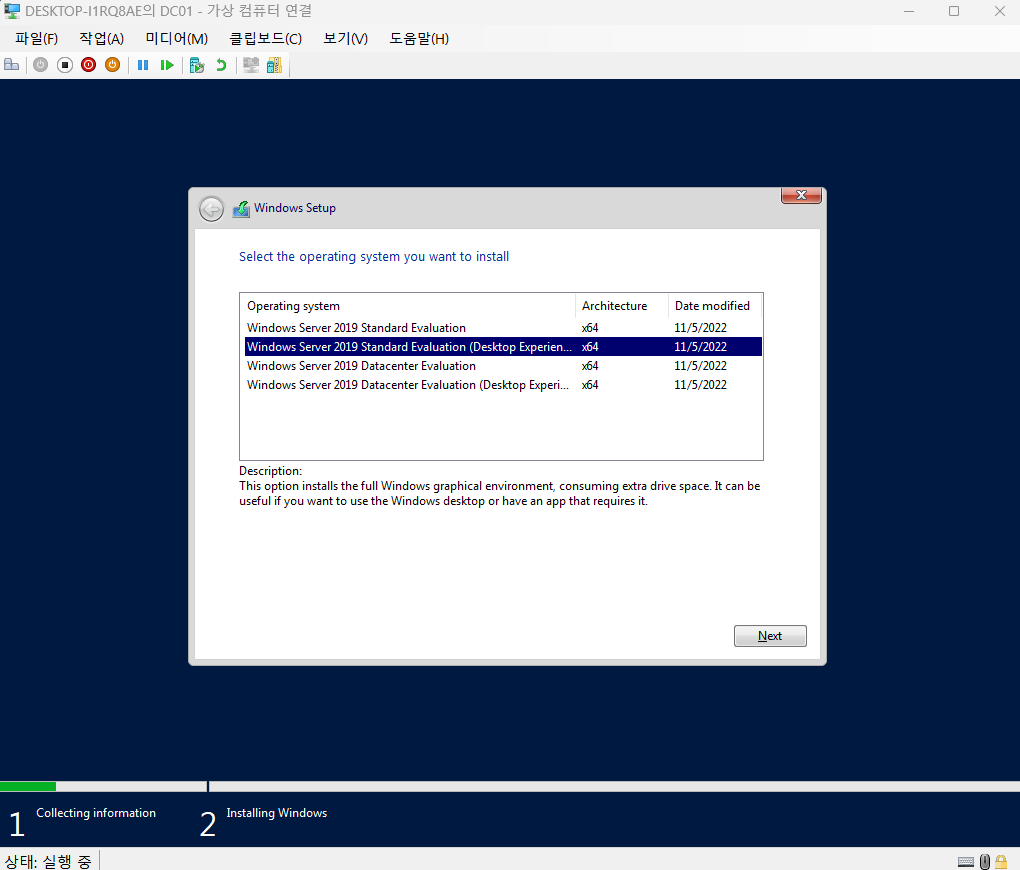Click the green setup progress bar
The height and width of the screenshot is (870, 1020).
pyautogui.click(x=28, y=786)
